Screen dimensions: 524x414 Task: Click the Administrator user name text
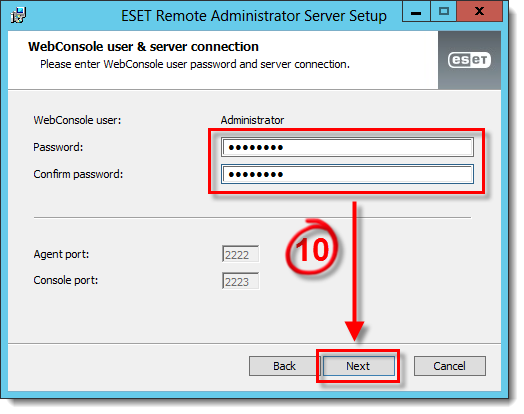[252, 120]
